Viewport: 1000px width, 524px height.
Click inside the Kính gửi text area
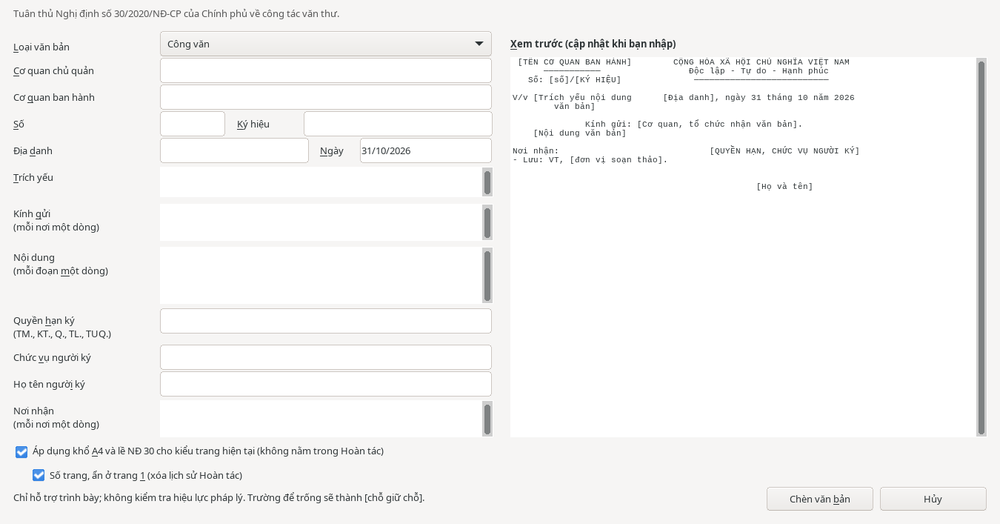pyautogui.click(x=321, y=222)
